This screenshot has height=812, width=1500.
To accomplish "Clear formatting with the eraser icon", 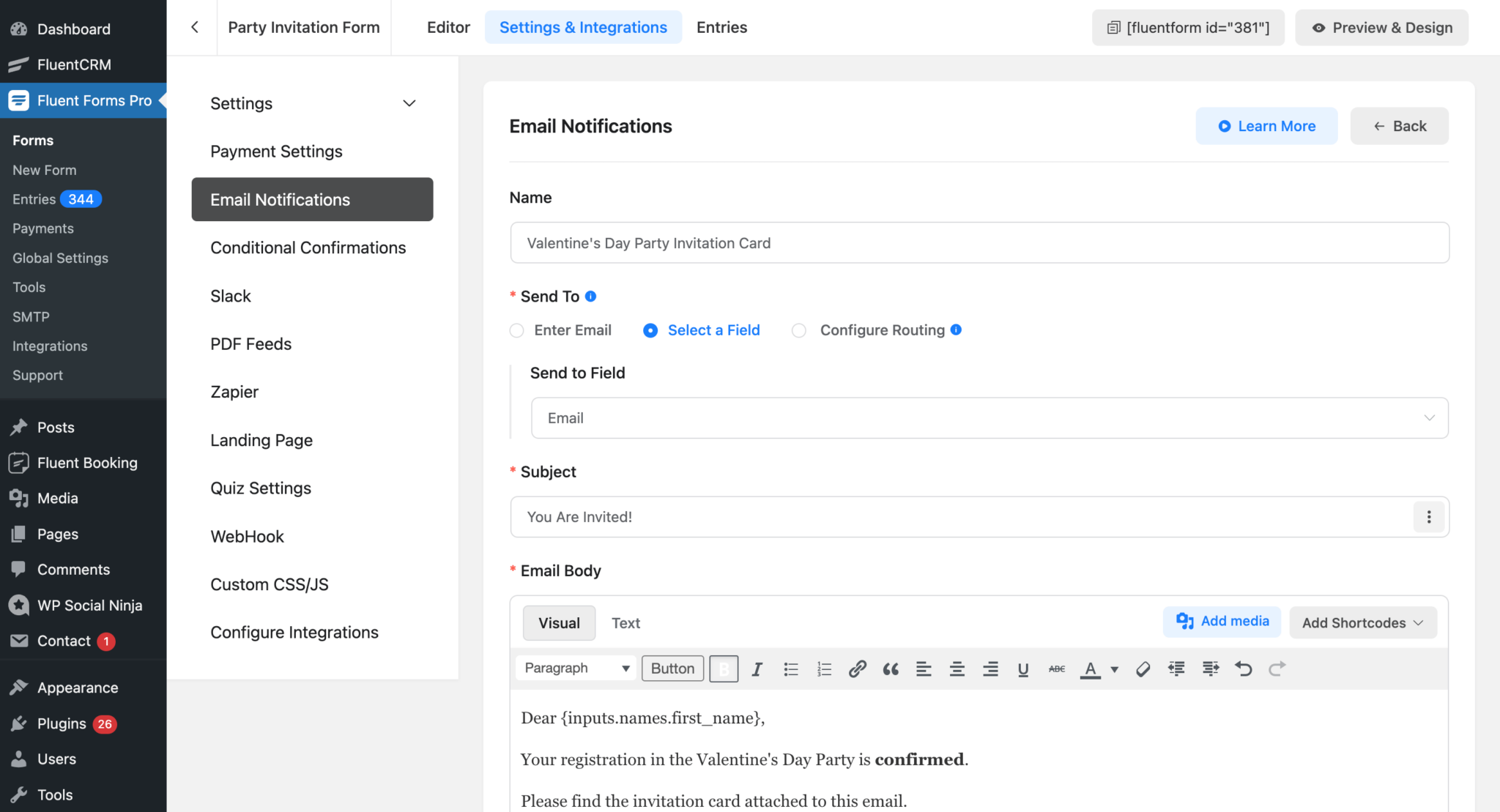I will click(1143, 668).
